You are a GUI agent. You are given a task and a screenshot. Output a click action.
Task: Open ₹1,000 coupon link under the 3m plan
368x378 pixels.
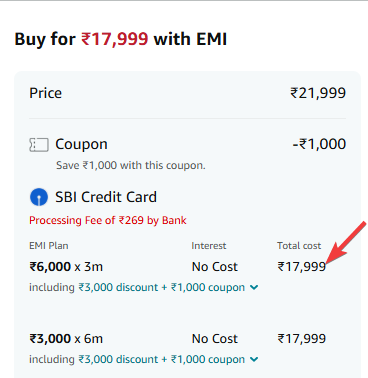click(x=208, y=287)
